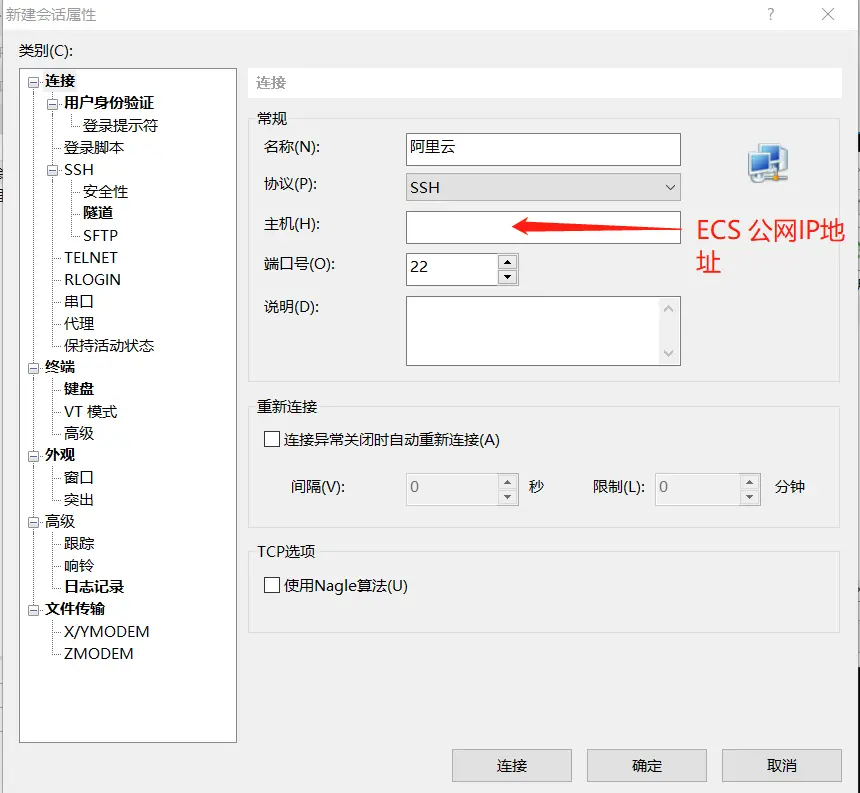Click the 主机 host input field
Screen dimensions: 860x793
tap(543, 228)
